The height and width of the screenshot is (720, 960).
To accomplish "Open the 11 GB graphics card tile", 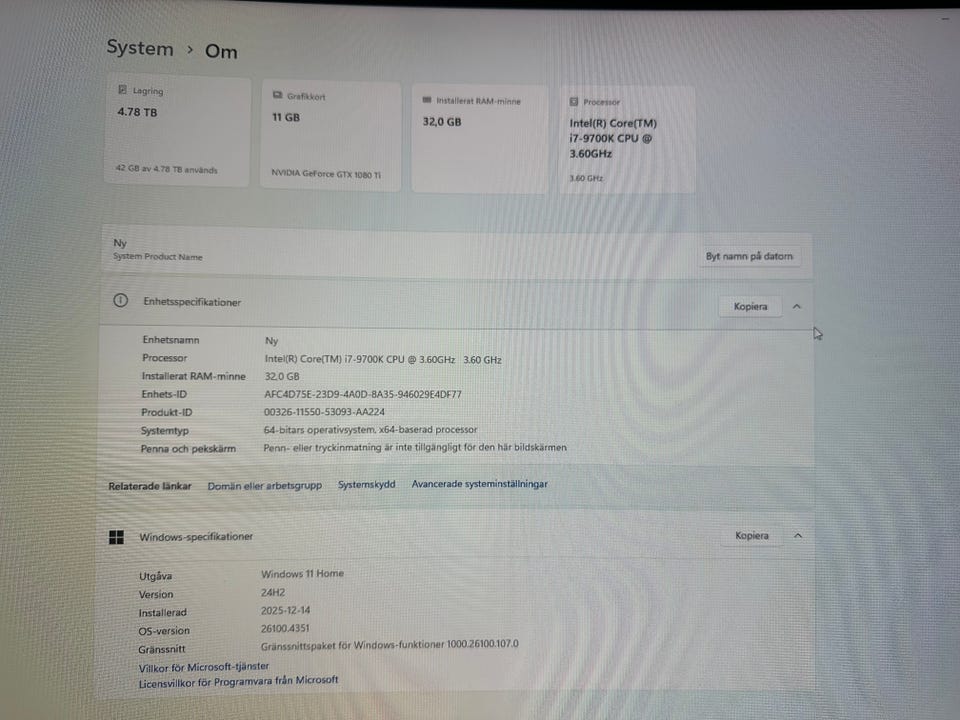I will click(331, 136).
